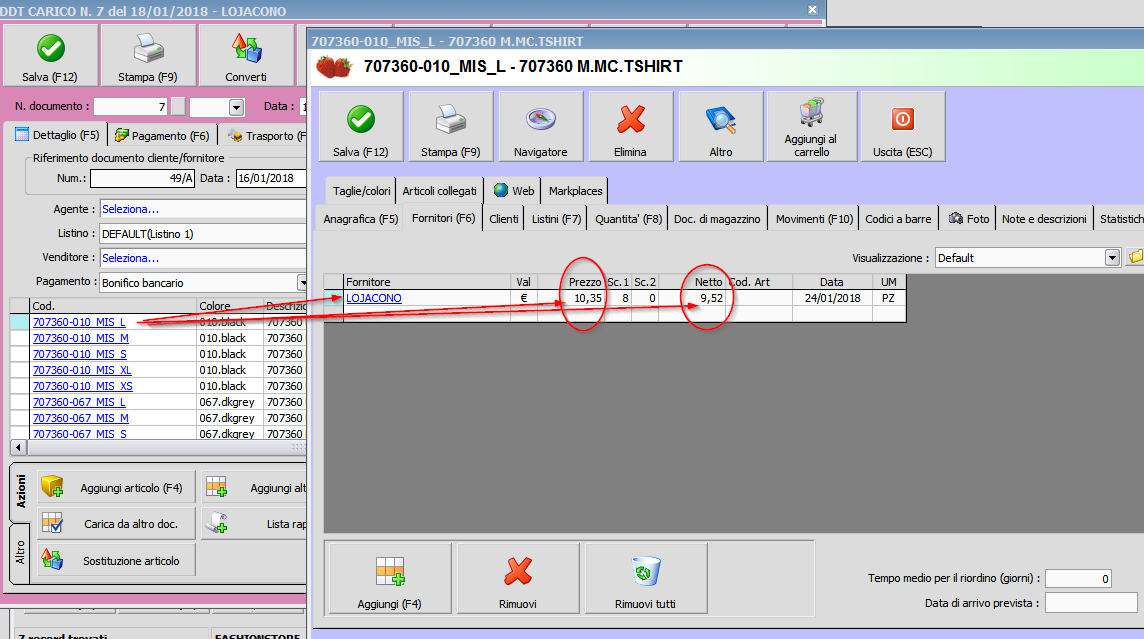Click Stampa (F9) in the DDT Carico window
The width and height of the screenshot is (1144, 639).
click(x=148, y=55)
